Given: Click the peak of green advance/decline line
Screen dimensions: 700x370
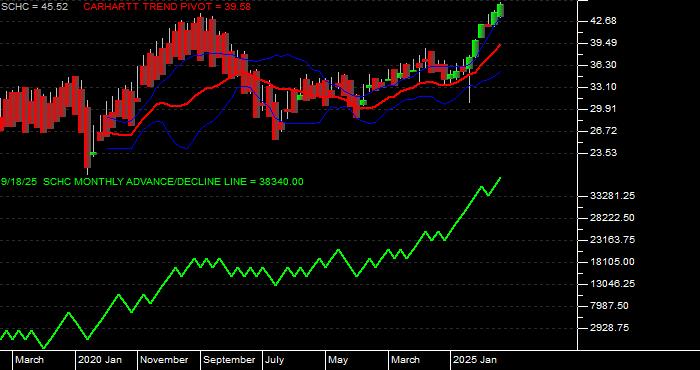Looking at the screenshot, I should point(500,178).
